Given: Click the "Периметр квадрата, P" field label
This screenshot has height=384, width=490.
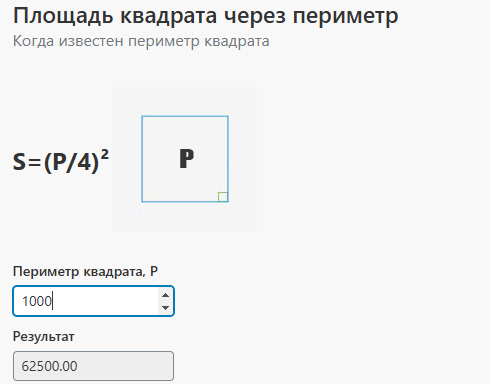Looking at the screenshot, I should coord(85,271).
